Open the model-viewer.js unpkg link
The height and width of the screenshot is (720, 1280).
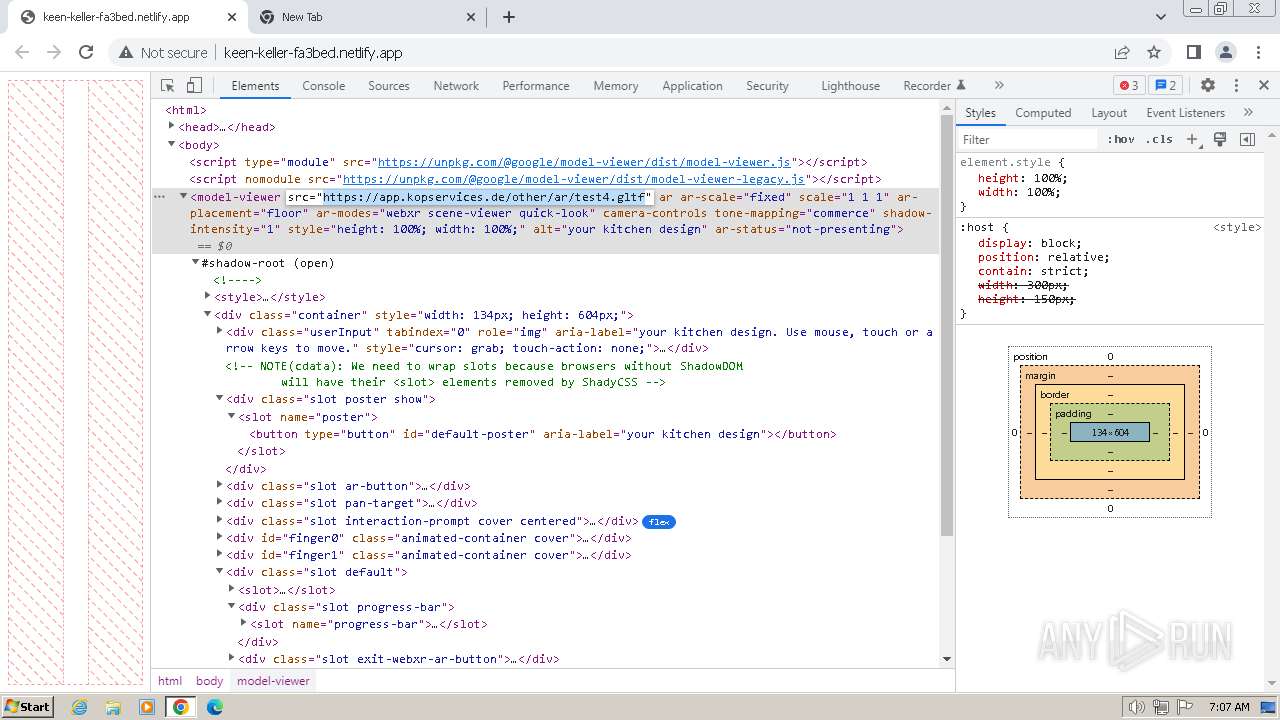[x=584, y=162]
